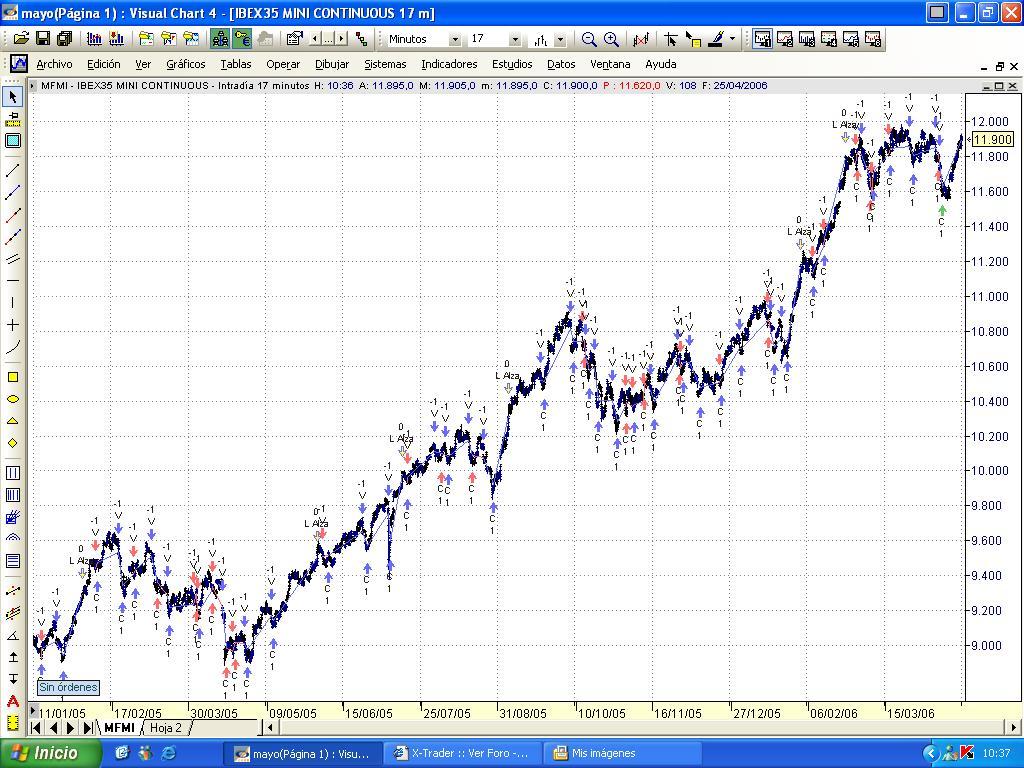Click the Internet Explorer quick launch icon
The width and height of the screenshot is (1024, 768).
[168, 753]
